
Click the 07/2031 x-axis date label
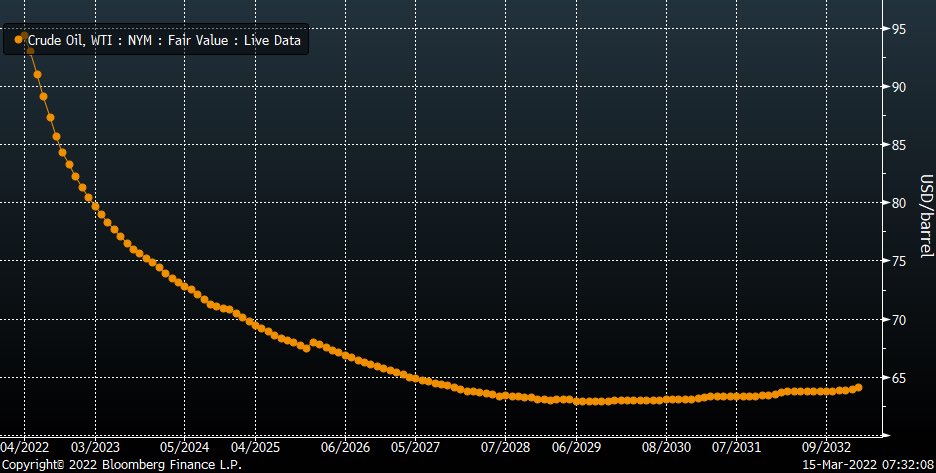click(736, 447)
